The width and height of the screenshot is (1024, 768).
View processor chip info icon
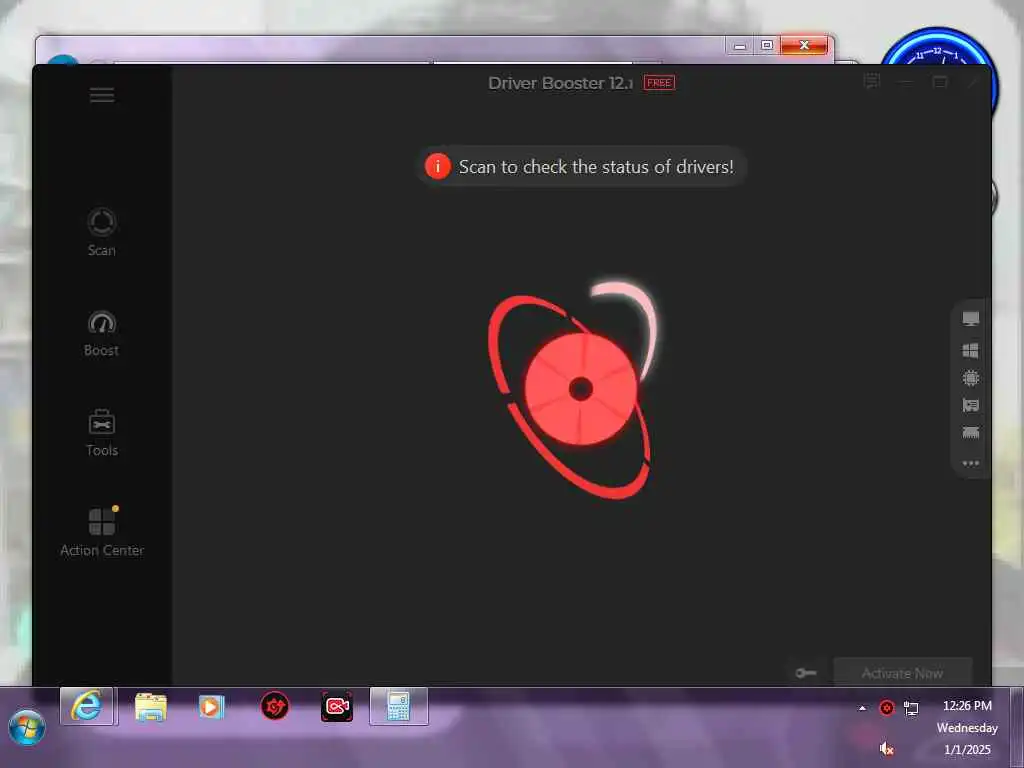click(970, 378)
